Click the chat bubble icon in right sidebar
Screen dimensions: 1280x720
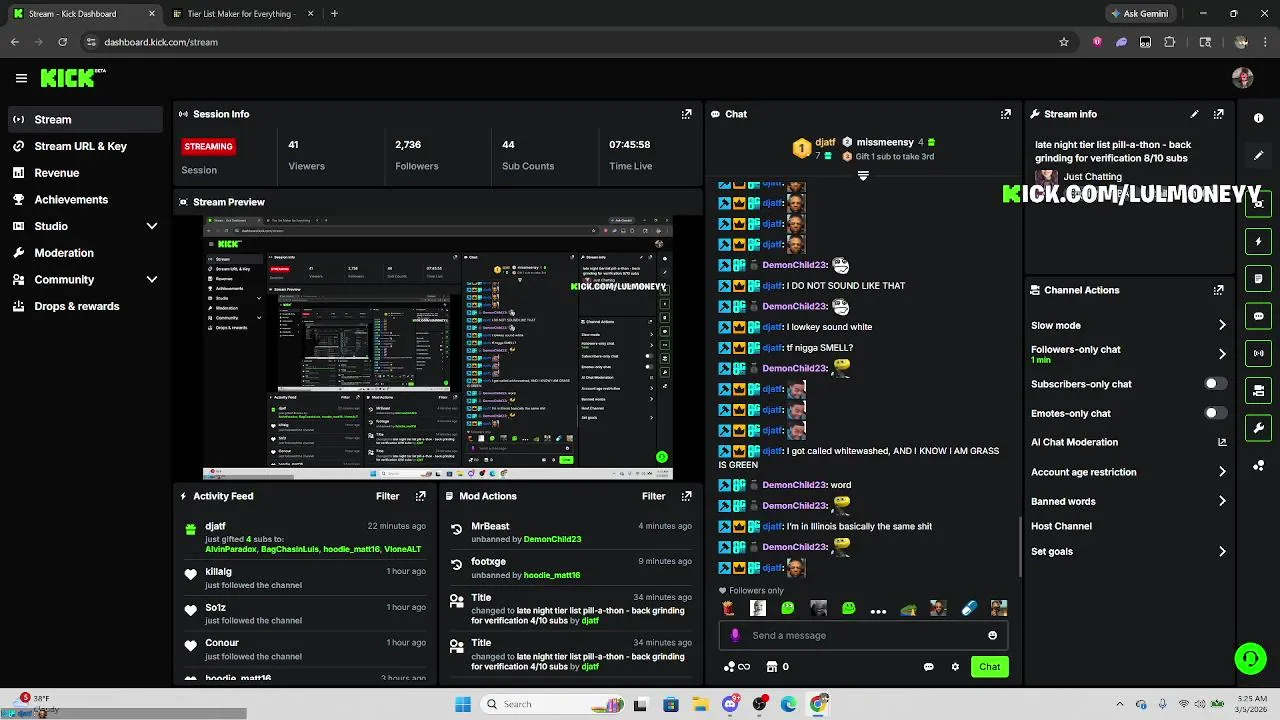pos(1259,316)
